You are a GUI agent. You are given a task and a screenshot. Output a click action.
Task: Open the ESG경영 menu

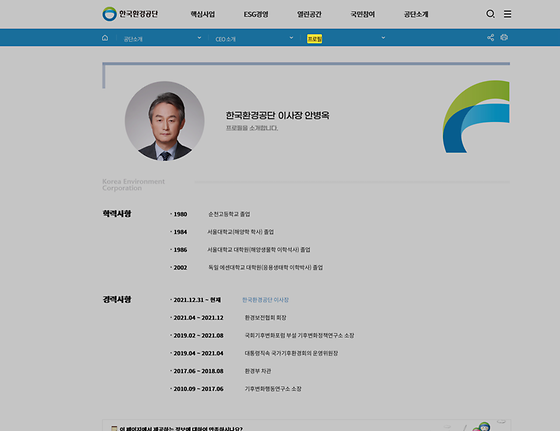256,14
